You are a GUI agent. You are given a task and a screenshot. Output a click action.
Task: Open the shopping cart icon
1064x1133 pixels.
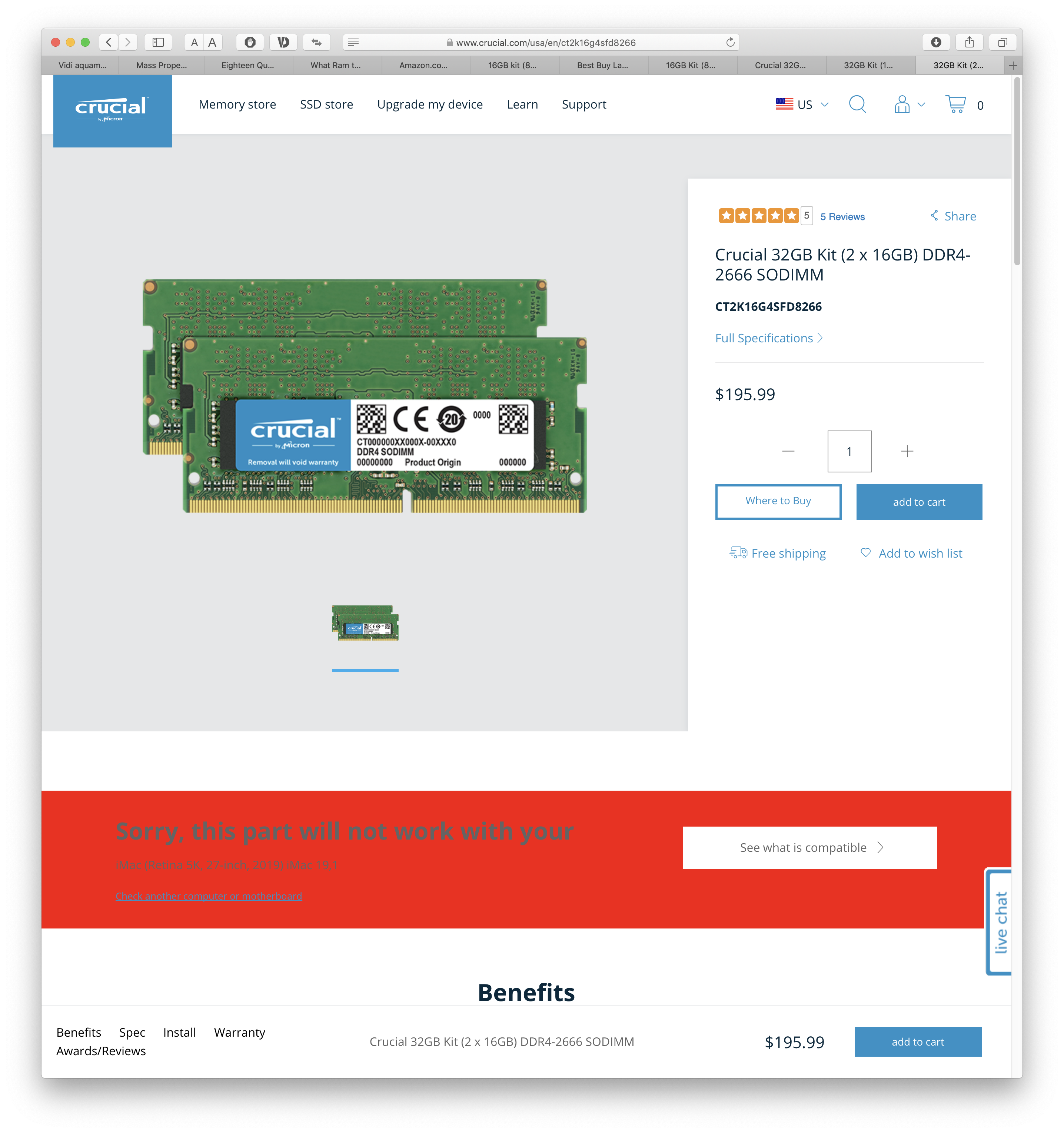956,104
